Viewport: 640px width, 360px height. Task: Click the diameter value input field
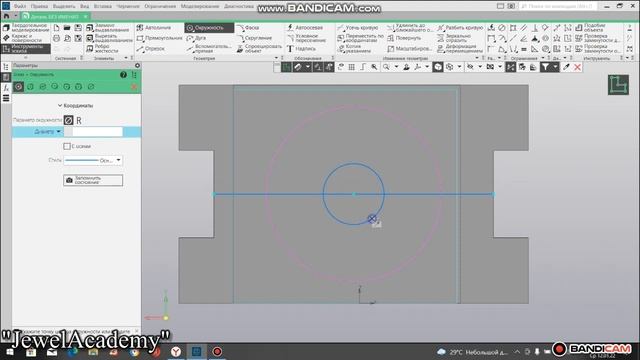(97, 131)
